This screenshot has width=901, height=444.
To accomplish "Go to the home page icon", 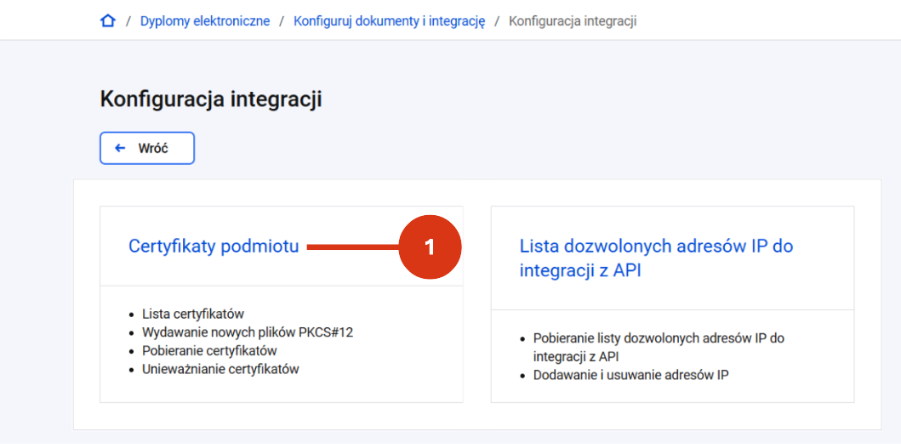I will click(x=107, y=22).
